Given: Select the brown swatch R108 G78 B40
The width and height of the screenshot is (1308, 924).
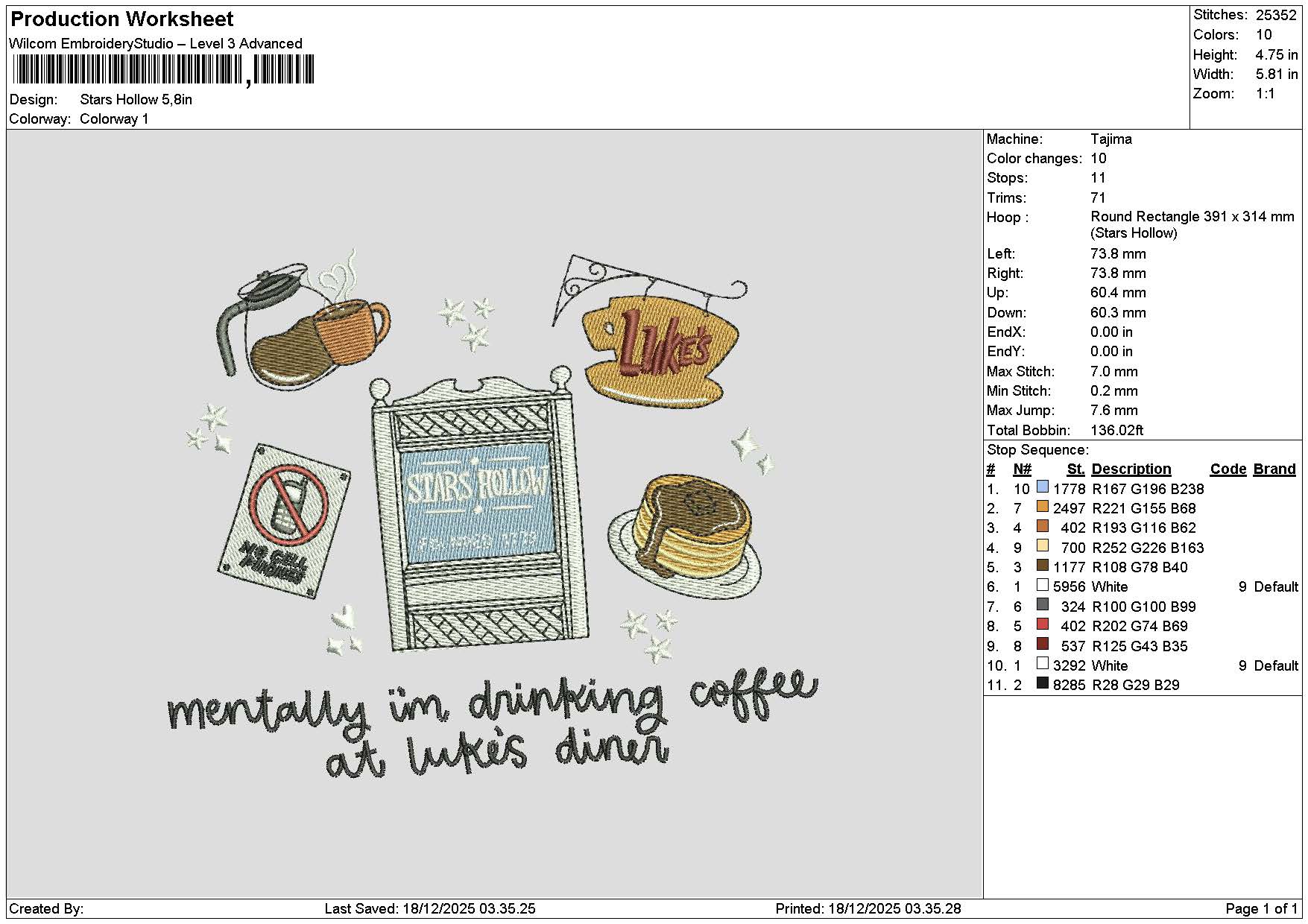Looking at the screenshot, I should 1042,566.
